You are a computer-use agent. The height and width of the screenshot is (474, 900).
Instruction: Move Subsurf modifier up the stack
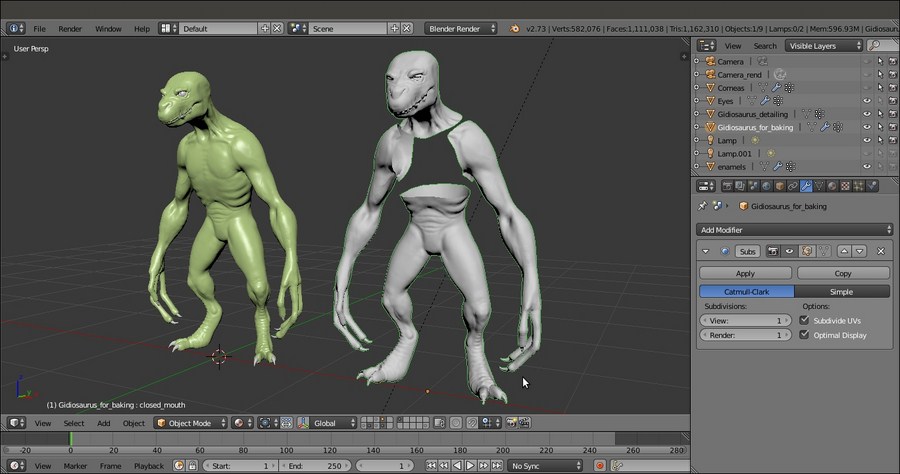(x=844, y=251)
